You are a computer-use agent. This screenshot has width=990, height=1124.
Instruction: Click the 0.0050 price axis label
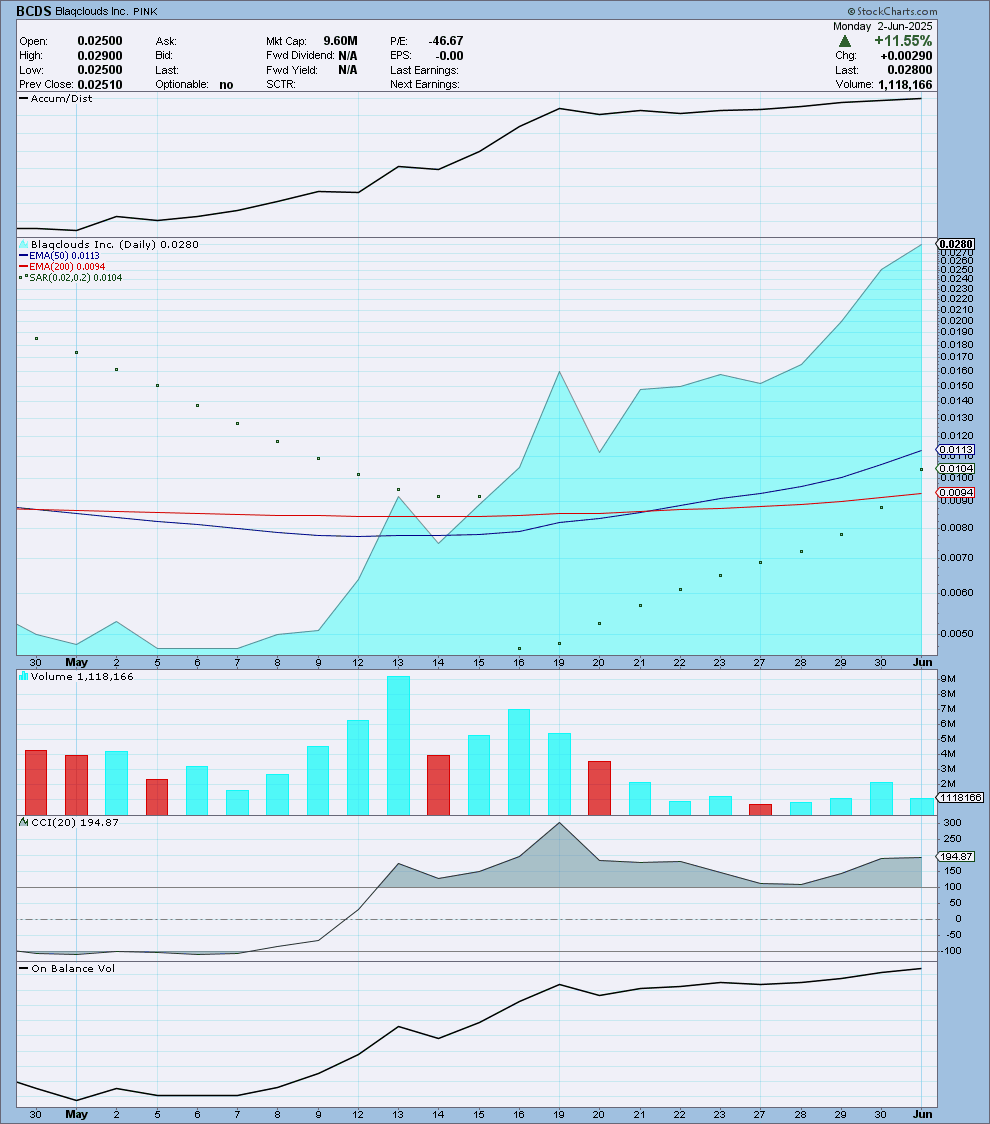pos(957,634)
